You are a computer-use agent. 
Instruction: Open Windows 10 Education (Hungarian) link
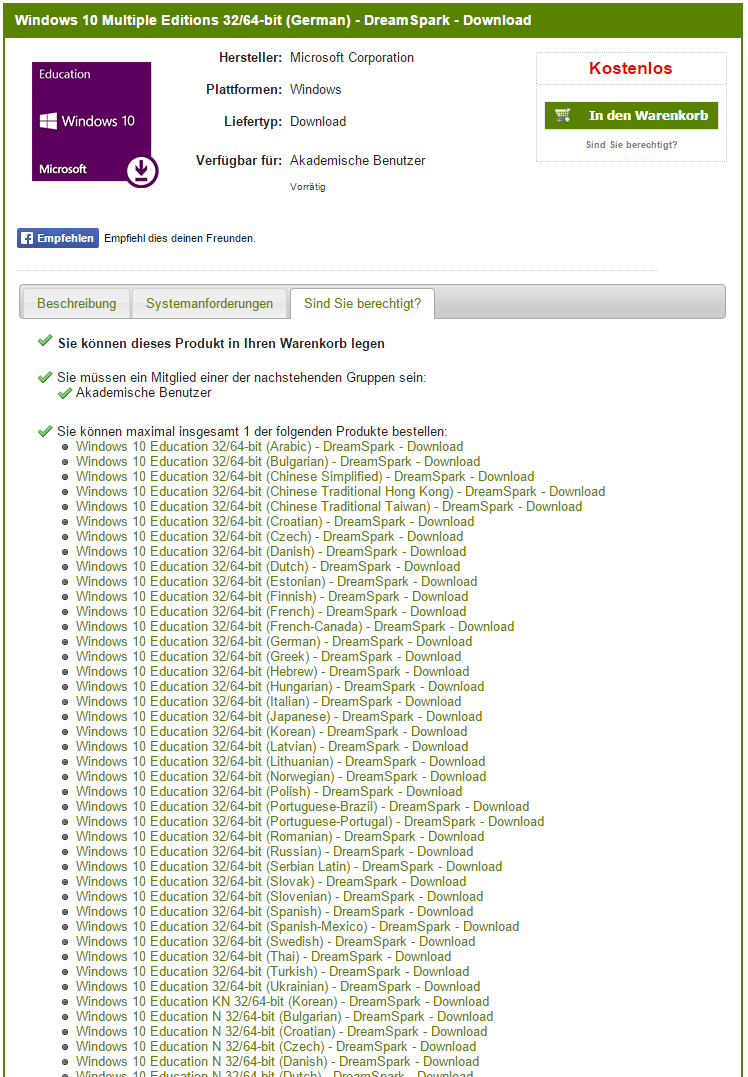tap(280, 686)
